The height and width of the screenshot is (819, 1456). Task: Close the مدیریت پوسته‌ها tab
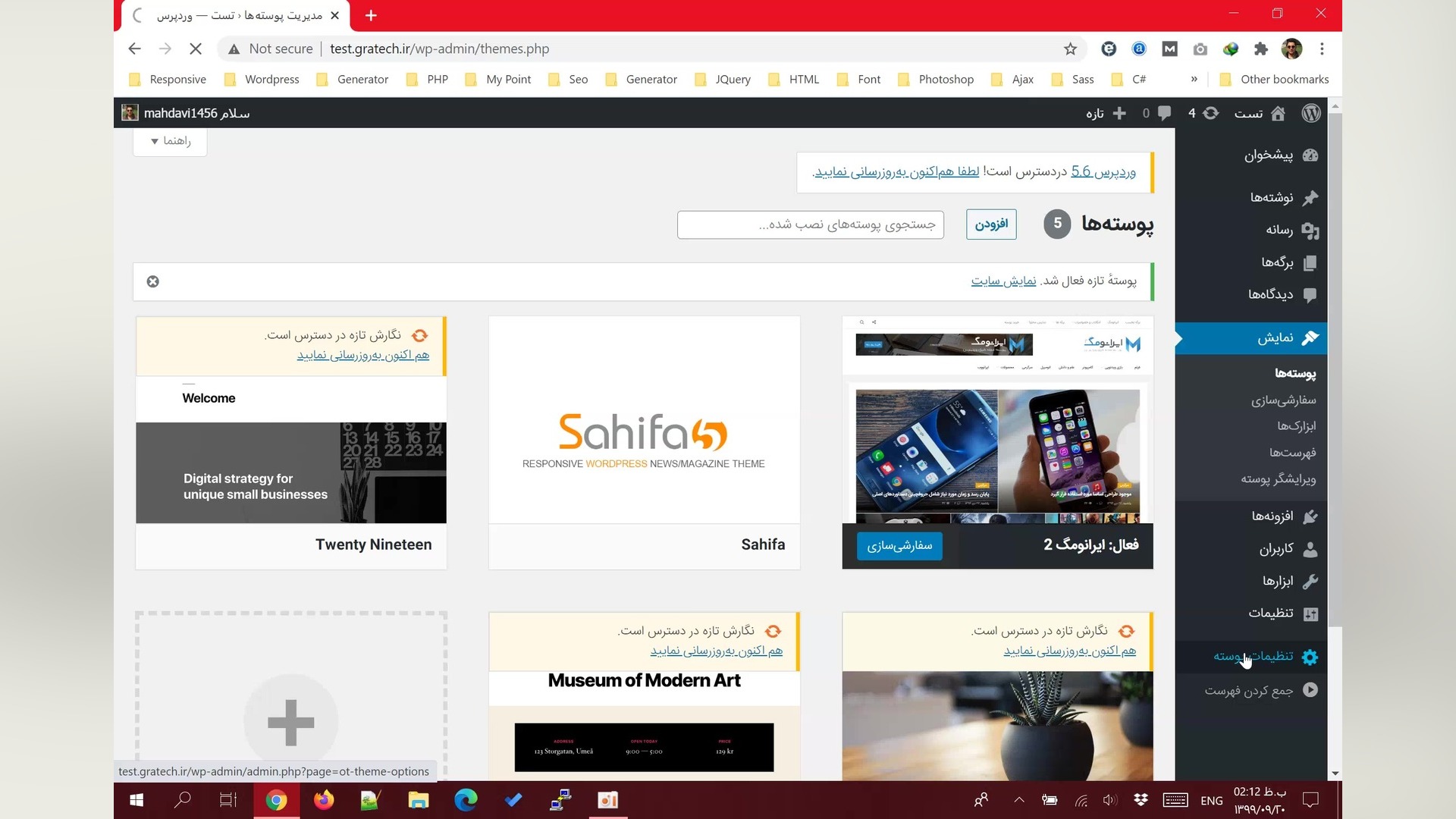point(334,15)
